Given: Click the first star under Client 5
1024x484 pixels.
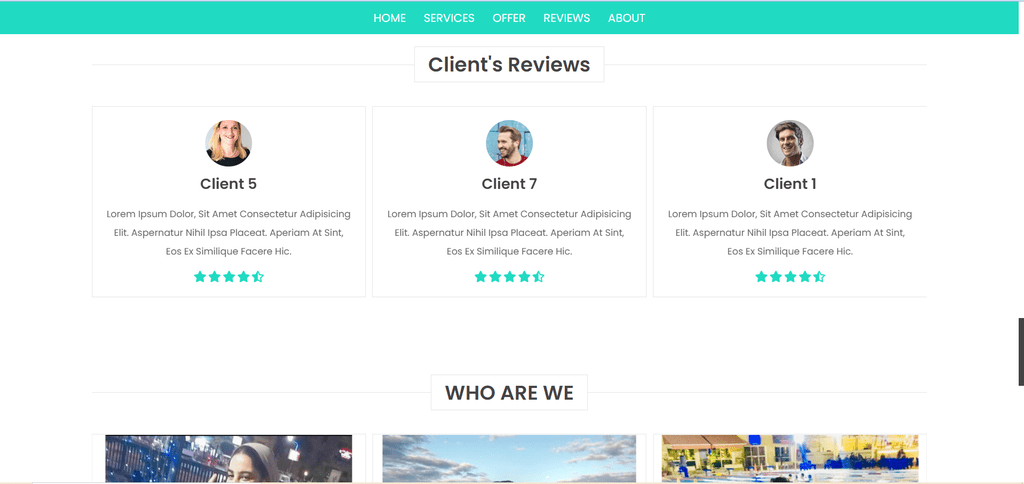Looking at the screenshot, I should pos(200,277).
